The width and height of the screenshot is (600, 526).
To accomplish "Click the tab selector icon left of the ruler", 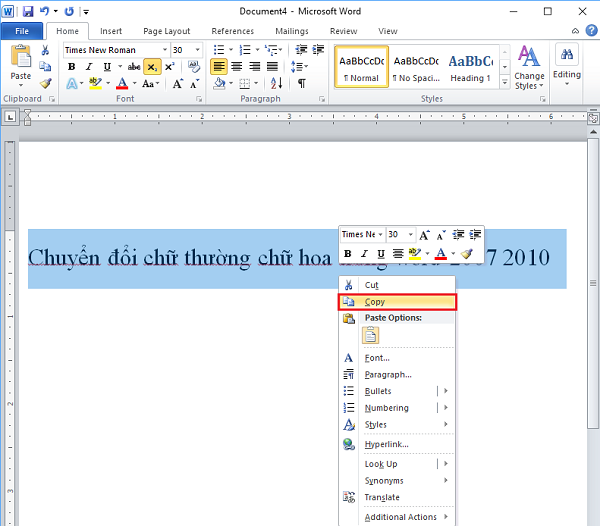I will 10,117.
